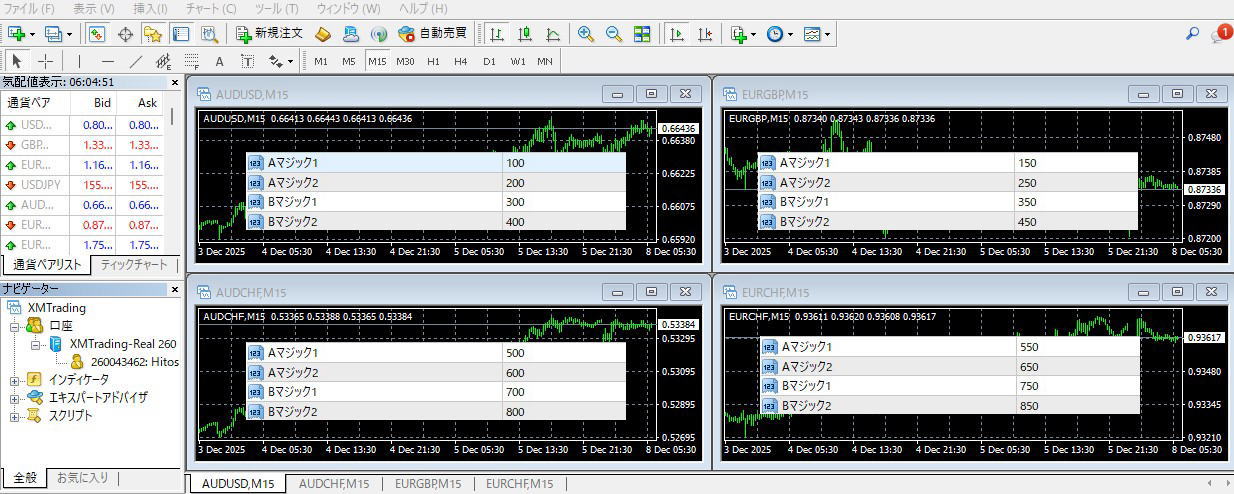The height and width of the screenshot is (494, 1234).
Task: Click the tile windows icon
Action: coord(642,34)
